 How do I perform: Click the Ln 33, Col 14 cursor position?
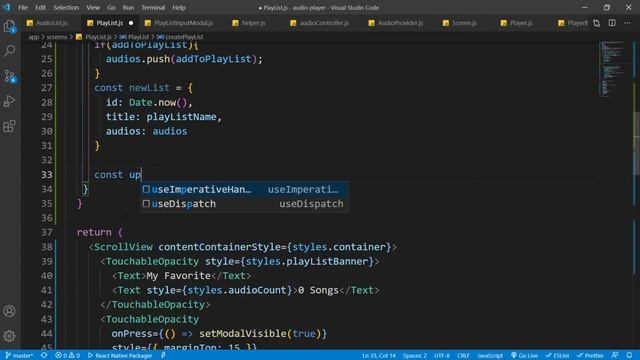379,356
